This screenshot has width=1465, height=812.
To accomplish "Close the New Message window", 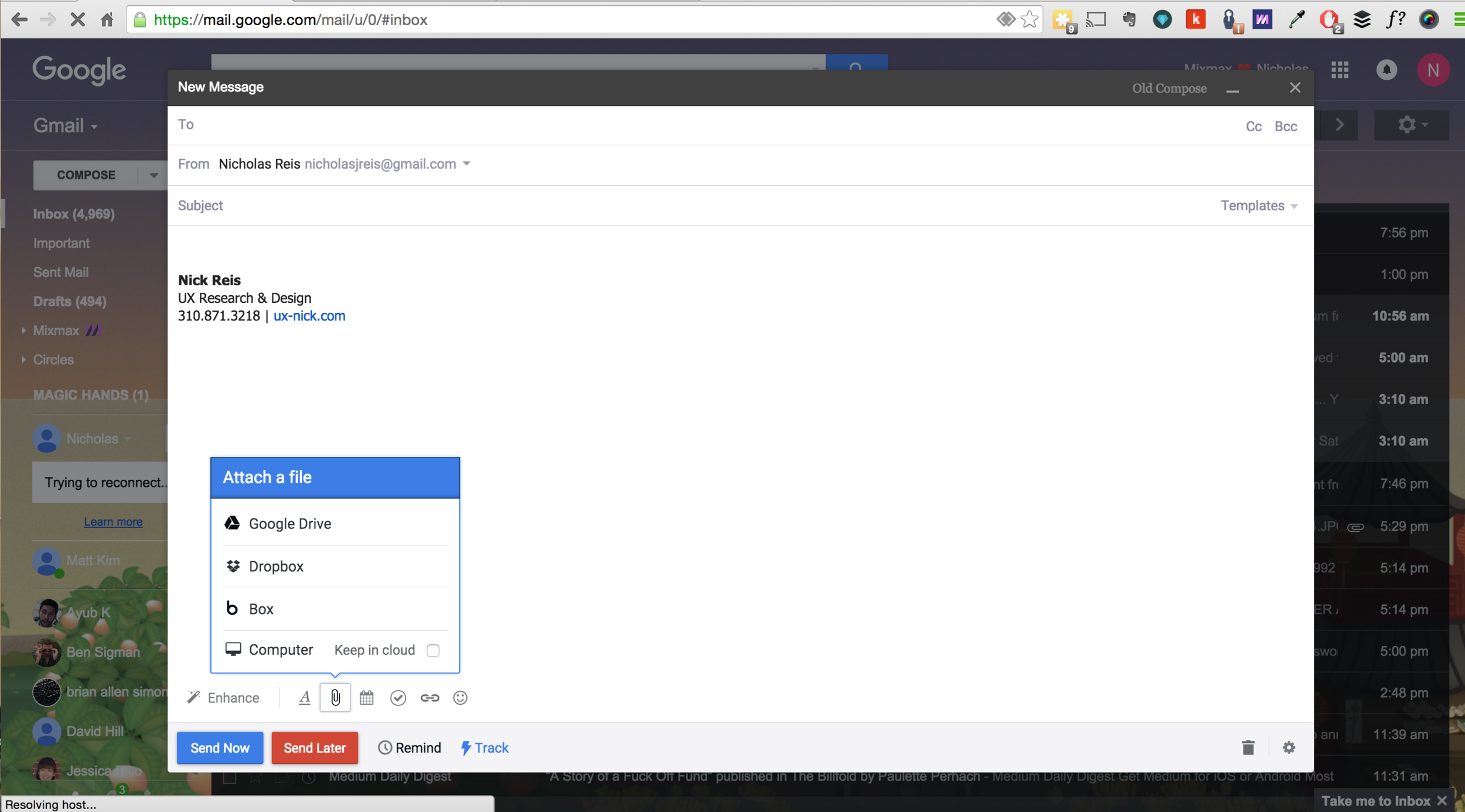I will point(1295,88).
